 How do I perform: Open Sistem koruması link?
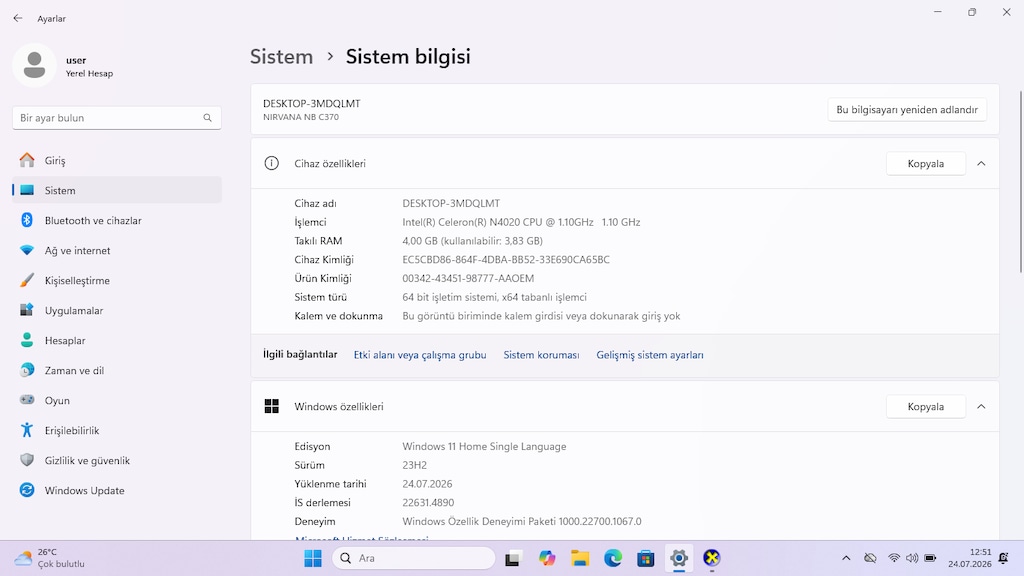click(x=541, y=355)
